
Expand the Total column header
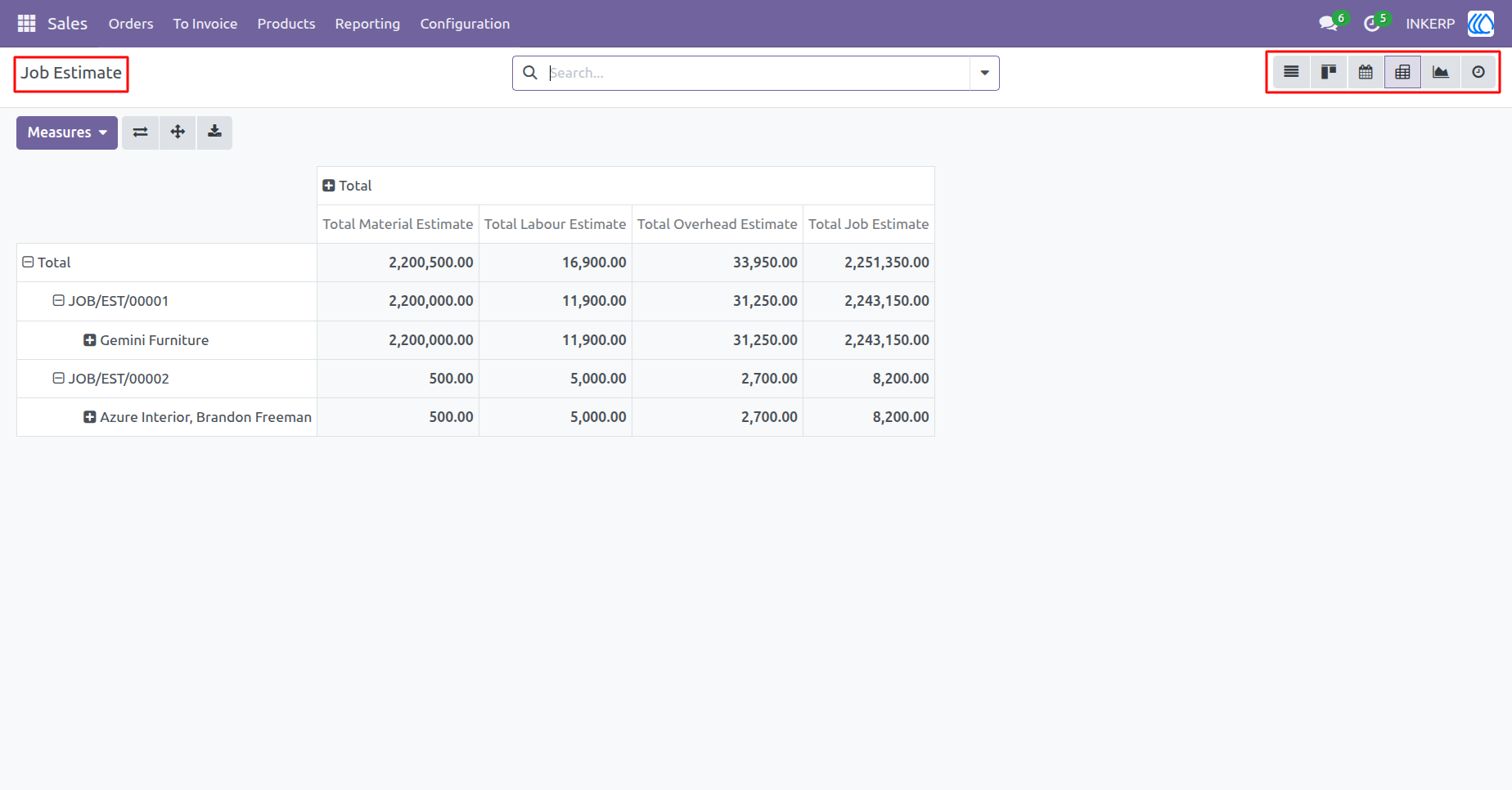[329, 186]
